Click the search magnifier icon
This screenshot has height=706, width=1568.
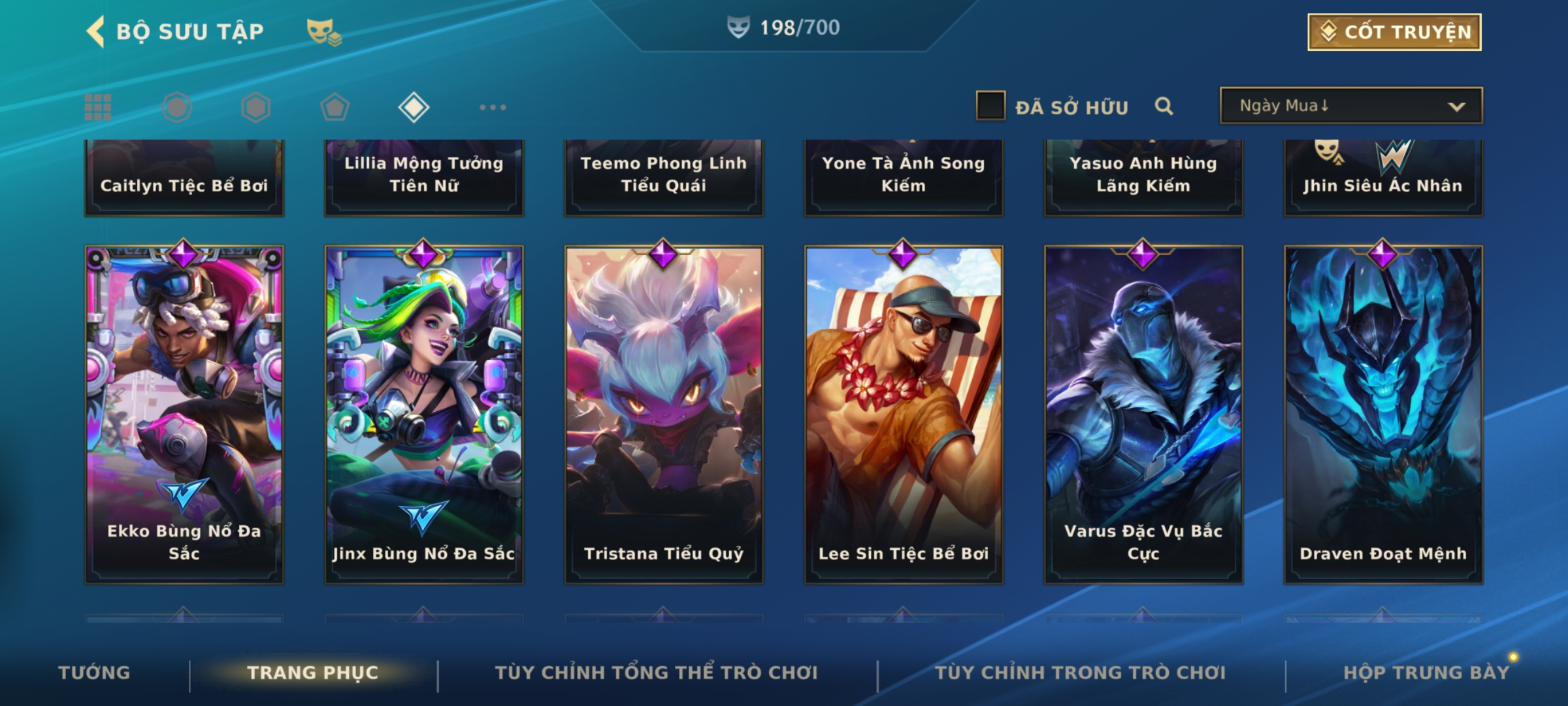click(1164, 106)
